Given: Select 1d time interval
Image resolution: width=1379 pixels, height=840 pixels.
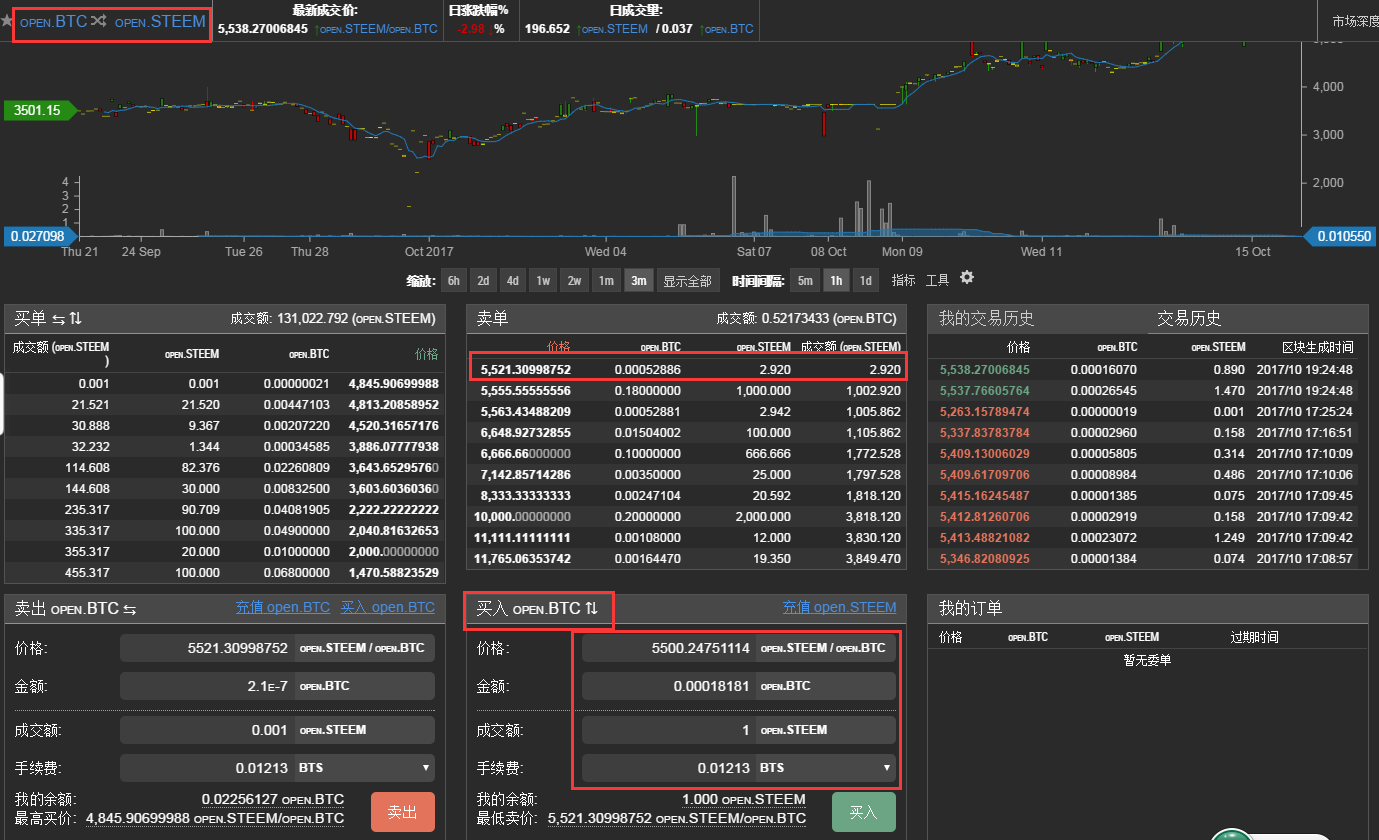Looking at the screenshot, I should click(866, 281).
